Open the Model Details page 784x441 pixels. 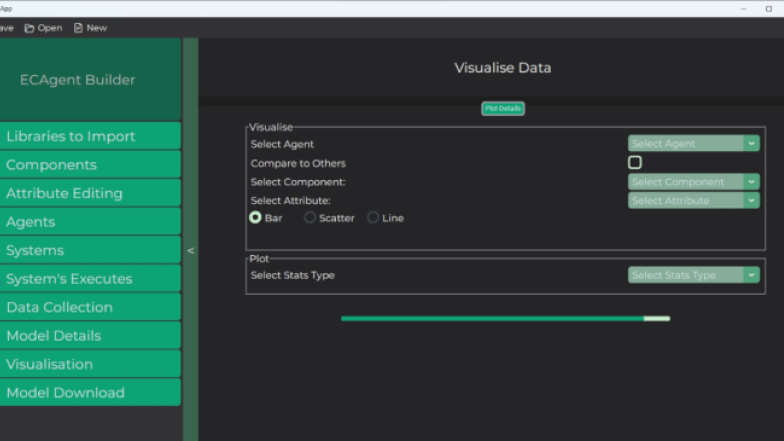click(90, 336)
